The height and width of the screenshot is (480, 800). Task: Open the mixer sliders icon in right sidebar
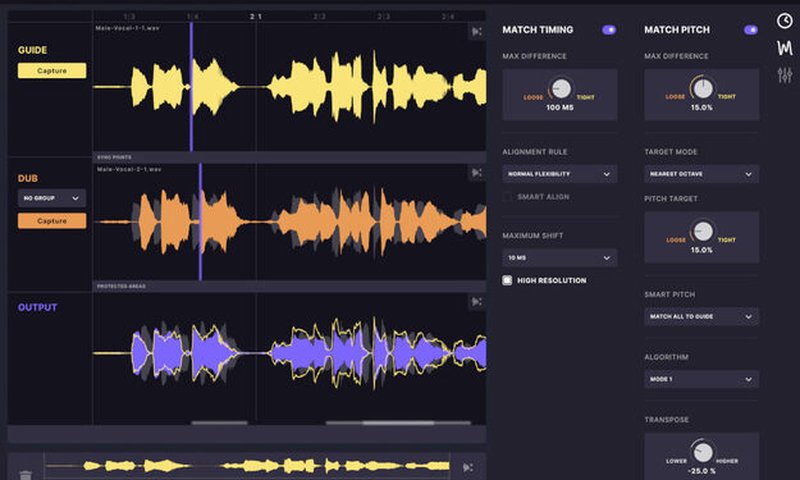click(x=783, y=74)
